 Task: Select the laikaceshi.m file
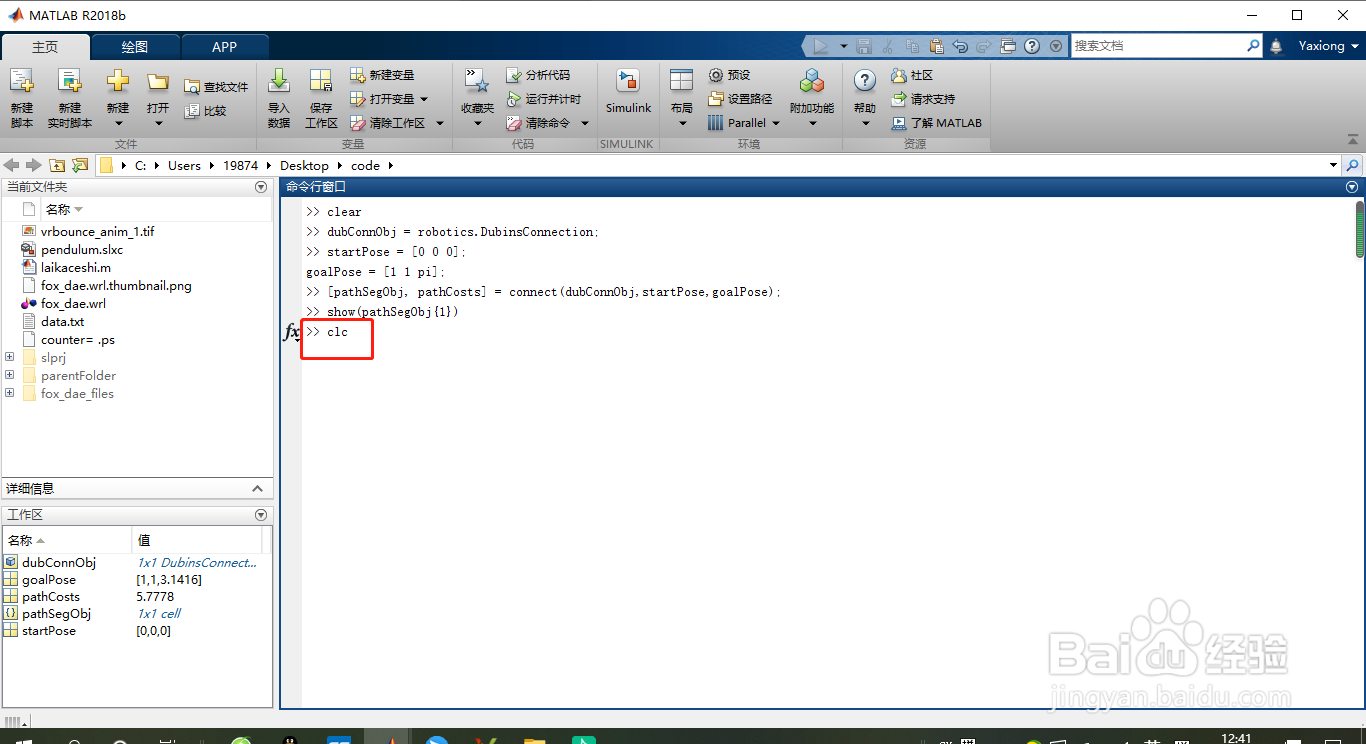(76, 267)
